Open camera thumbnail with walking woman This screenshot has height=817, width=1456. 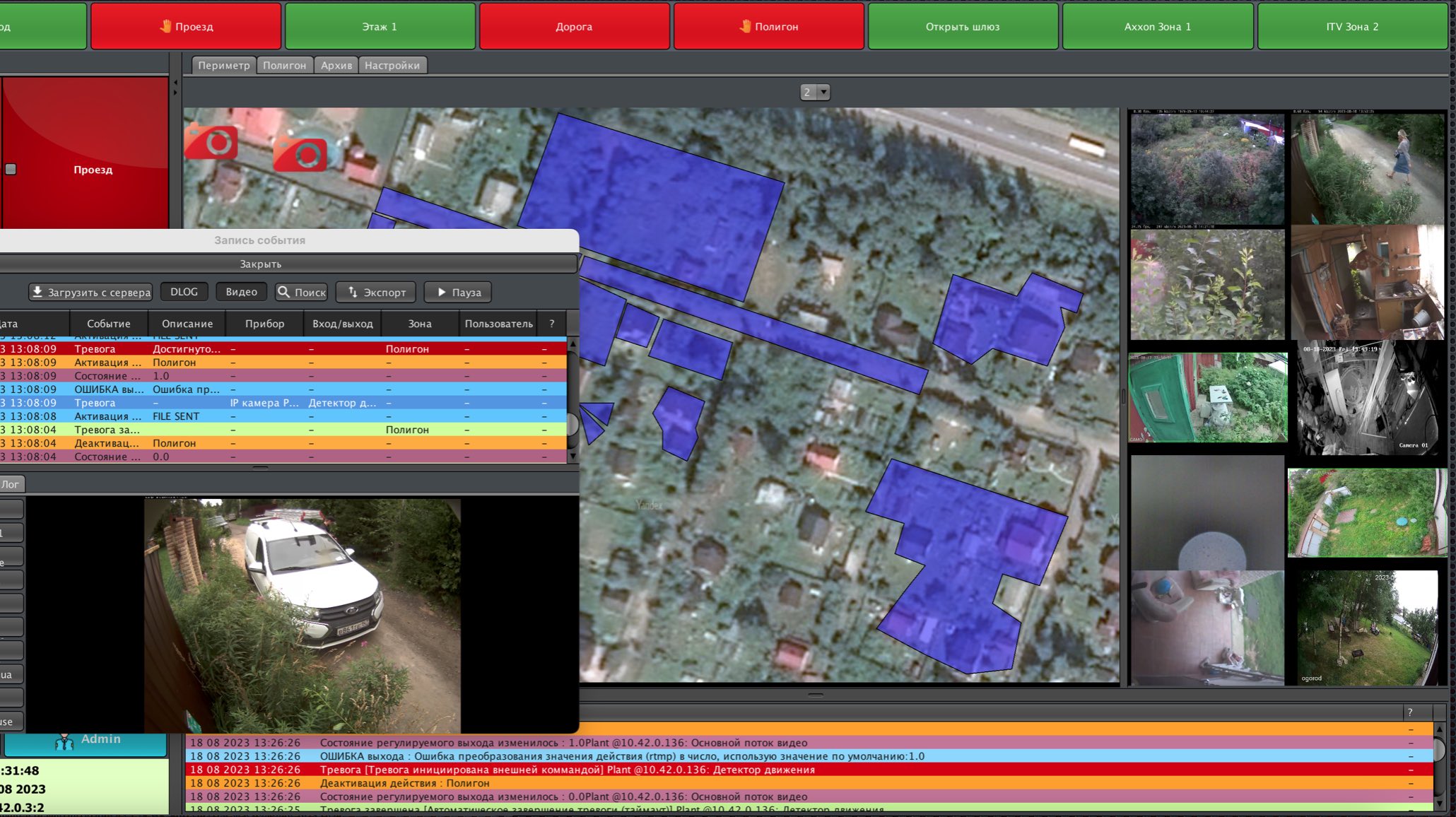click(1367, 168)
